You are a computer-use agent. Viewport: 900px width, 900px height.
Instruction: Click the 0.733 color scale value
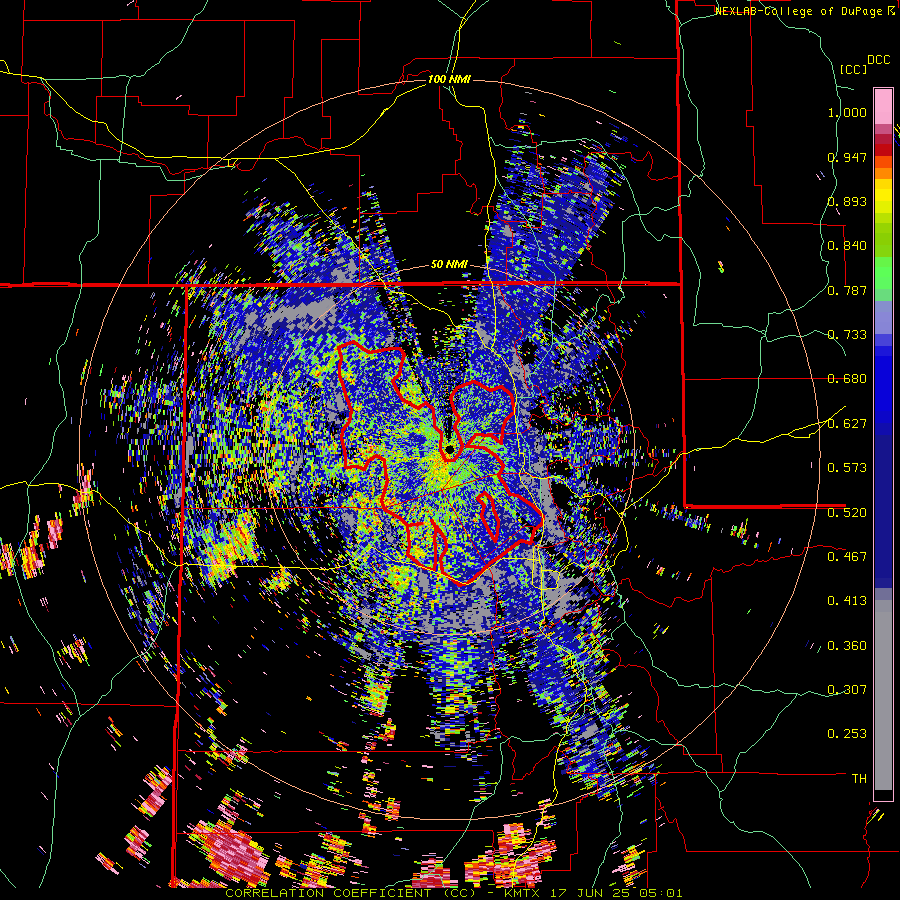[847, 335]
